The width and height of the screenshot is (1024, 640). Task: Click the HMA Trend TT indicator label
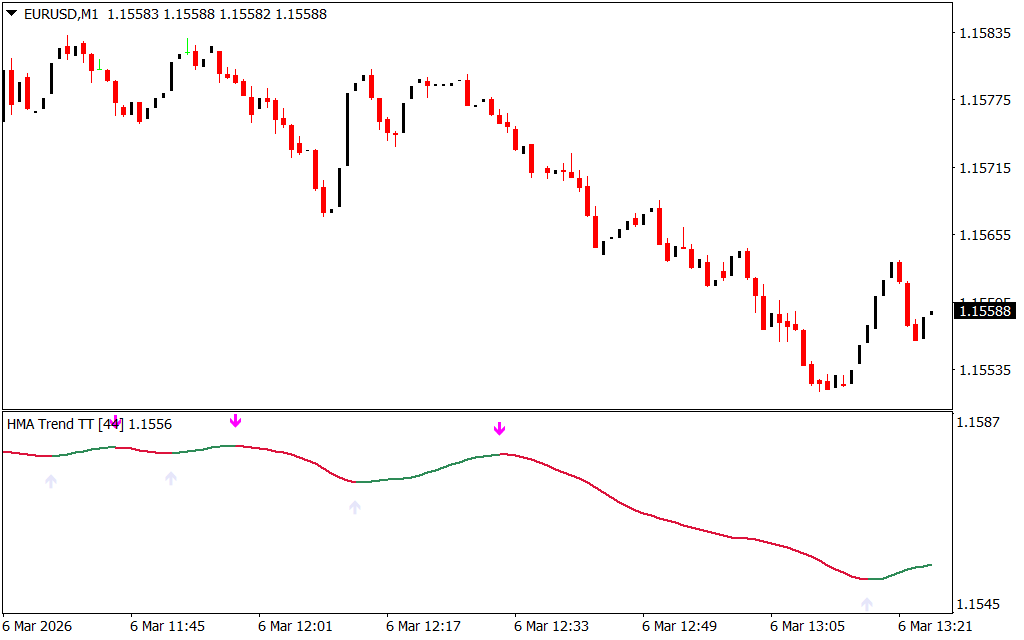58,424
